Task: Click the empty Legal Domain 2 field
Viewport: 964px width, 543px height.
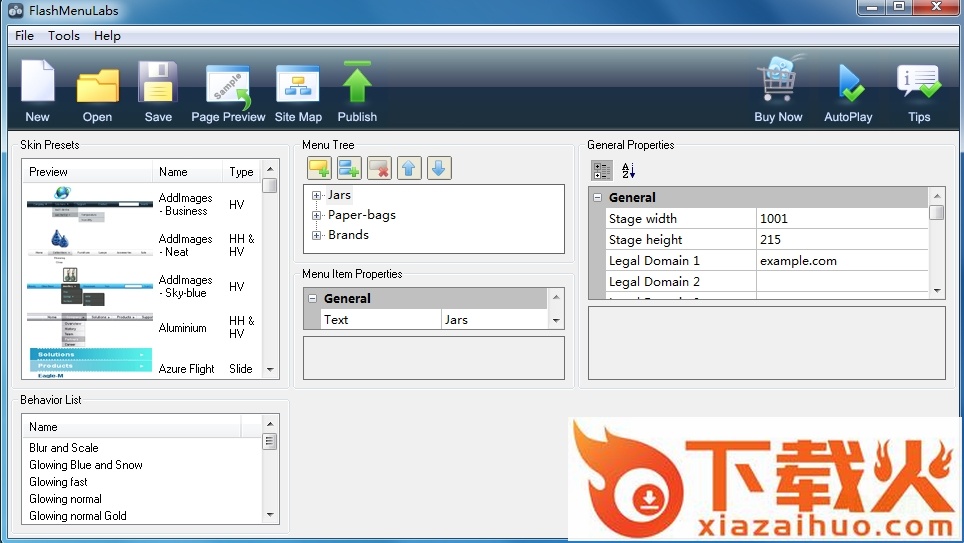Action: pos(842,281)
